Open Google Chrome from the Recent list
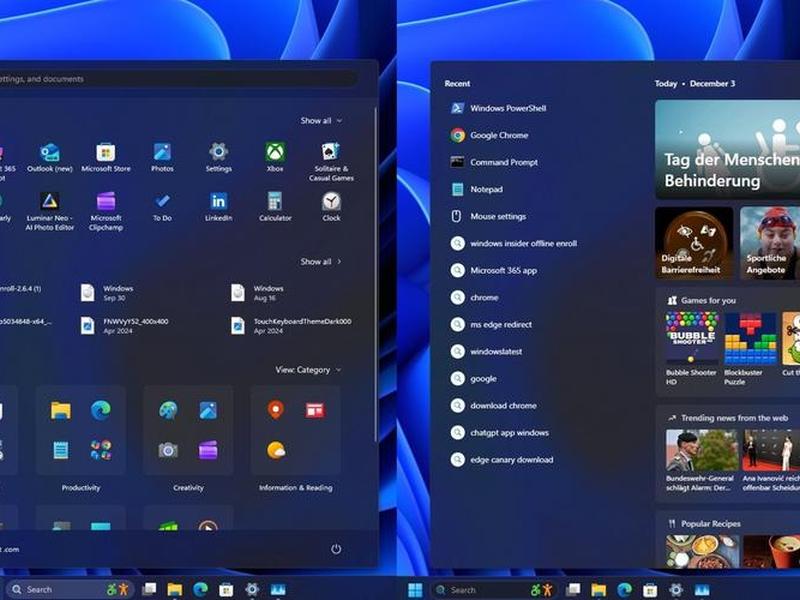The height and width of the screenshot is (600, 800). 489,135
